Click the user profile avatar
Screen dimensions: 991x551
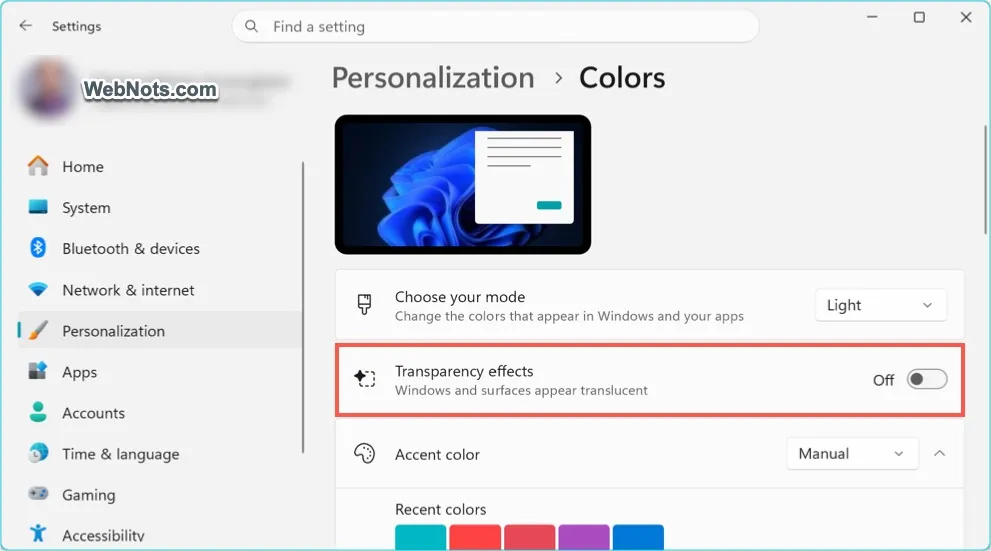pos(47,88)
